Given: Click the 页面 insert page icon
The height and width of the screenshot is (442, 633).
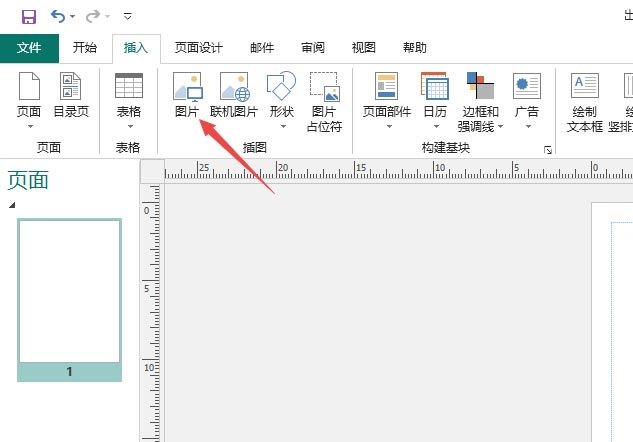Looking at the screenshot, I should pos(29,86).
